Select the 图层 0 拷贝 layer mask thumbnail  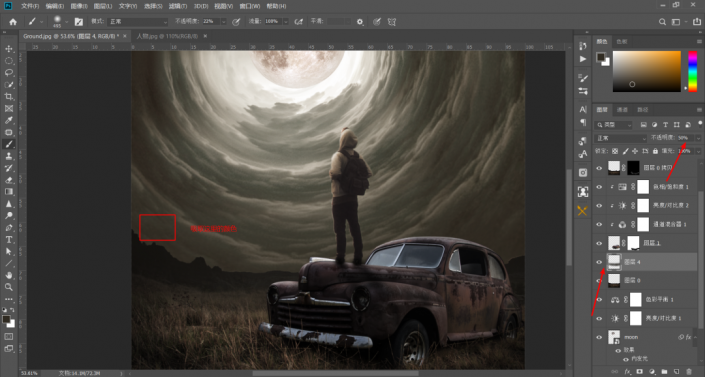(x=633, y=167)
